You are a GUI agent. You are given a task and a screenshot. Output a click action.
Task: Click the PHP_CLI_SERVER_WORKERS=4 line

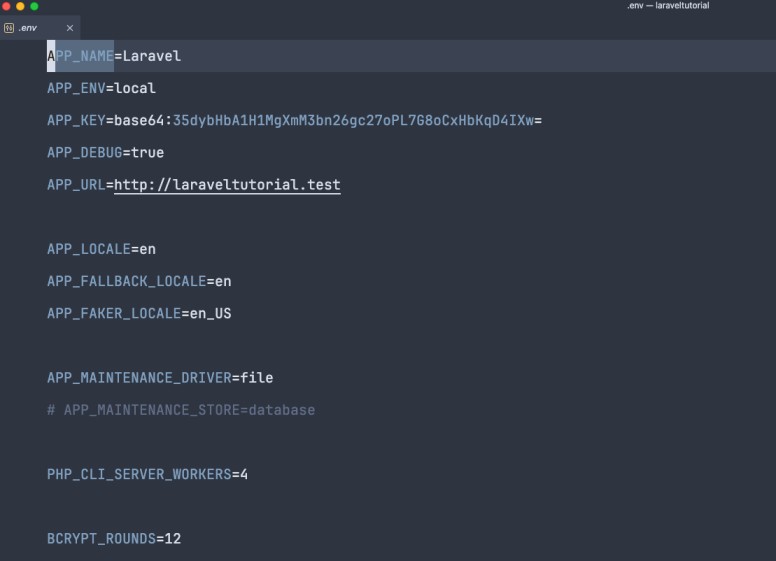click(147, 474)
